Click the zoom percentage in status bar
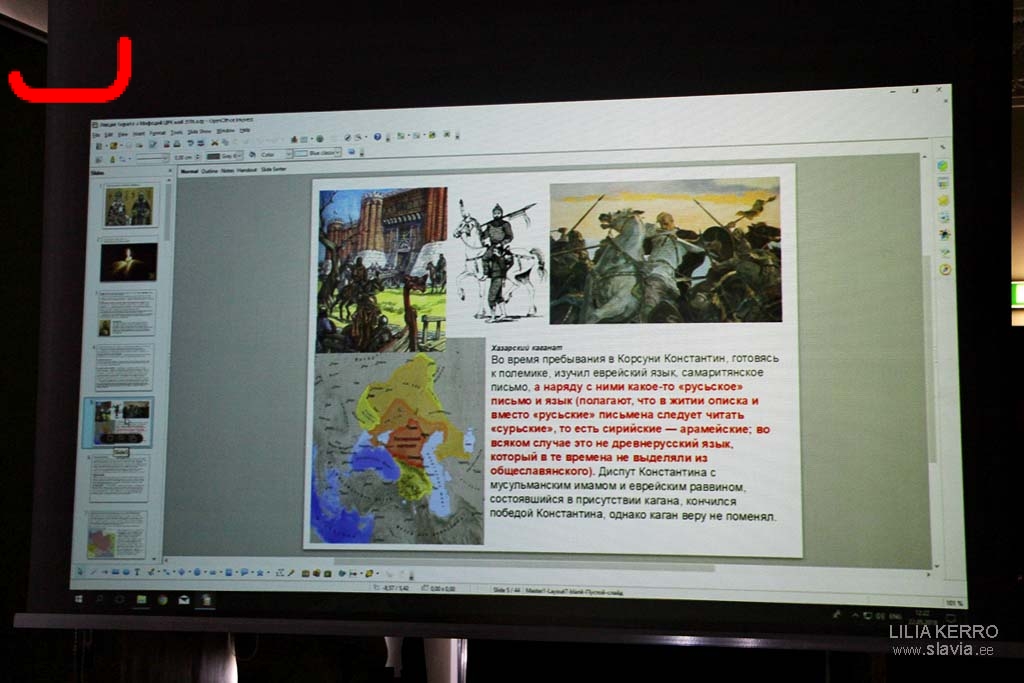Screen dimensions: 1024x683 tap(953, 603)
